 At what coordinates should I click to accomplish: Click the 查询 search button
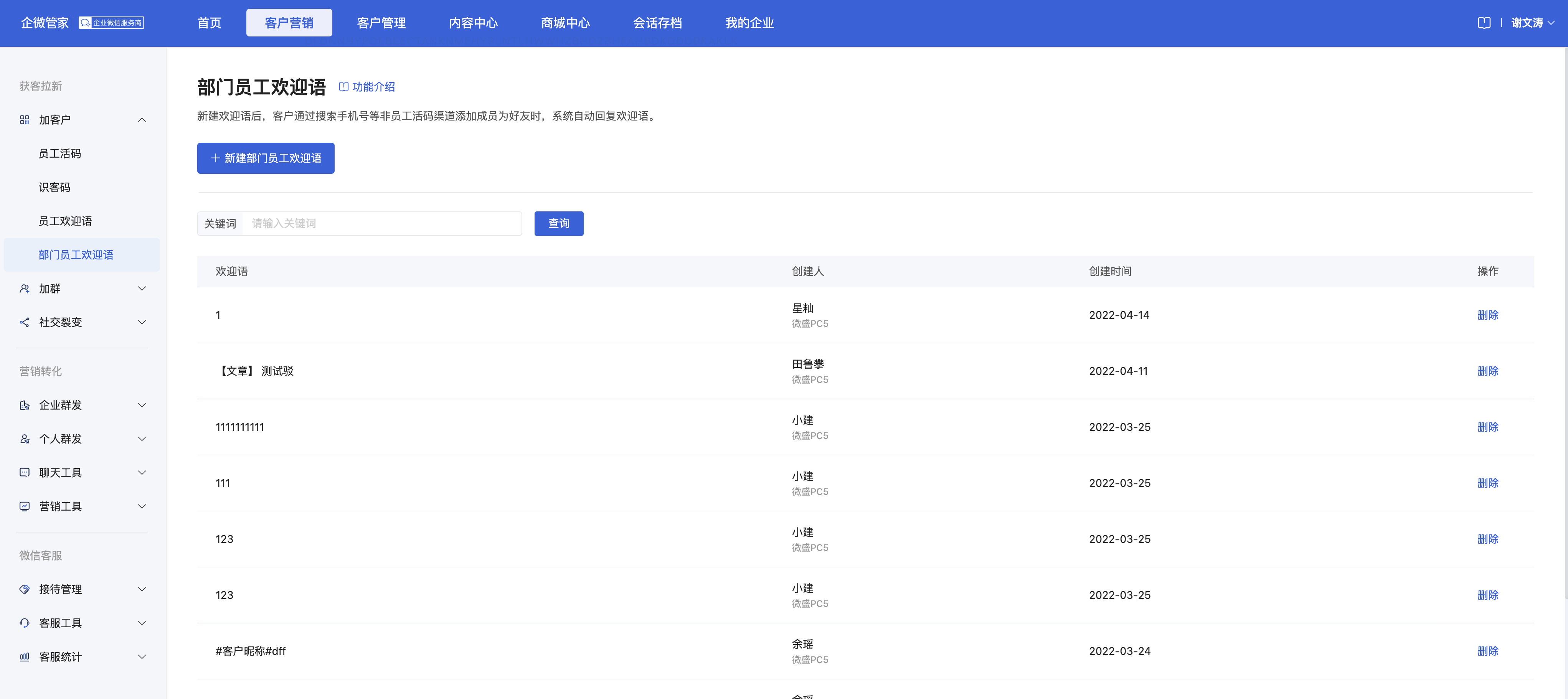[559, 223]
